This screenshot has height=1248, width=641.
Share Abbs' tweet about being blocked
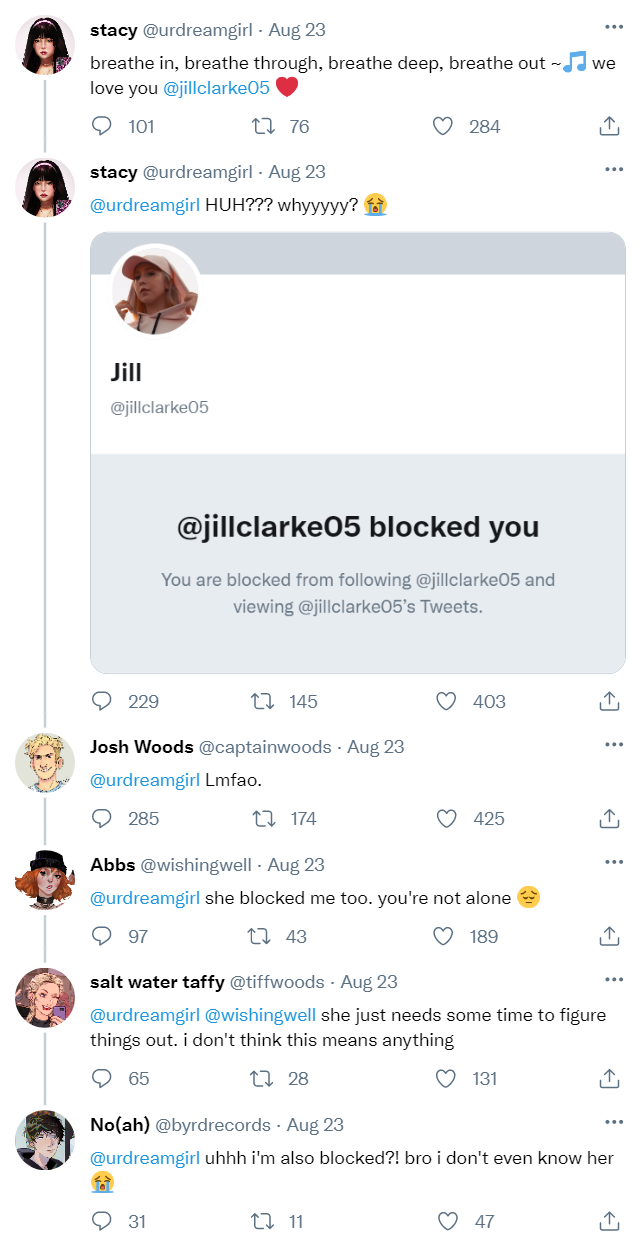click(609, 937)
